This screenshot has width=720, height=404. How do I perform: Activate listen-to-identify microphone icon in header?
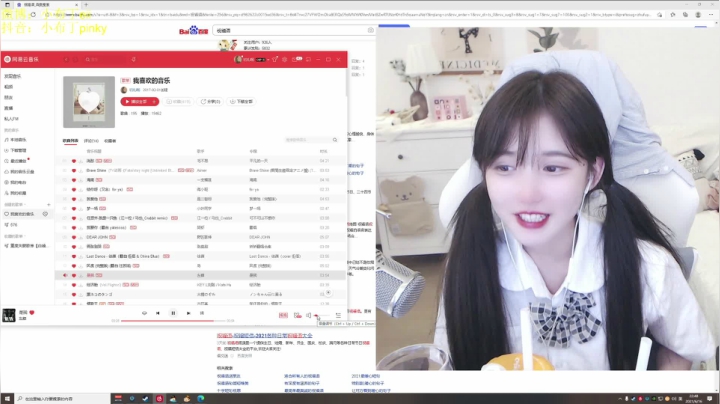(x=134, y=60)
